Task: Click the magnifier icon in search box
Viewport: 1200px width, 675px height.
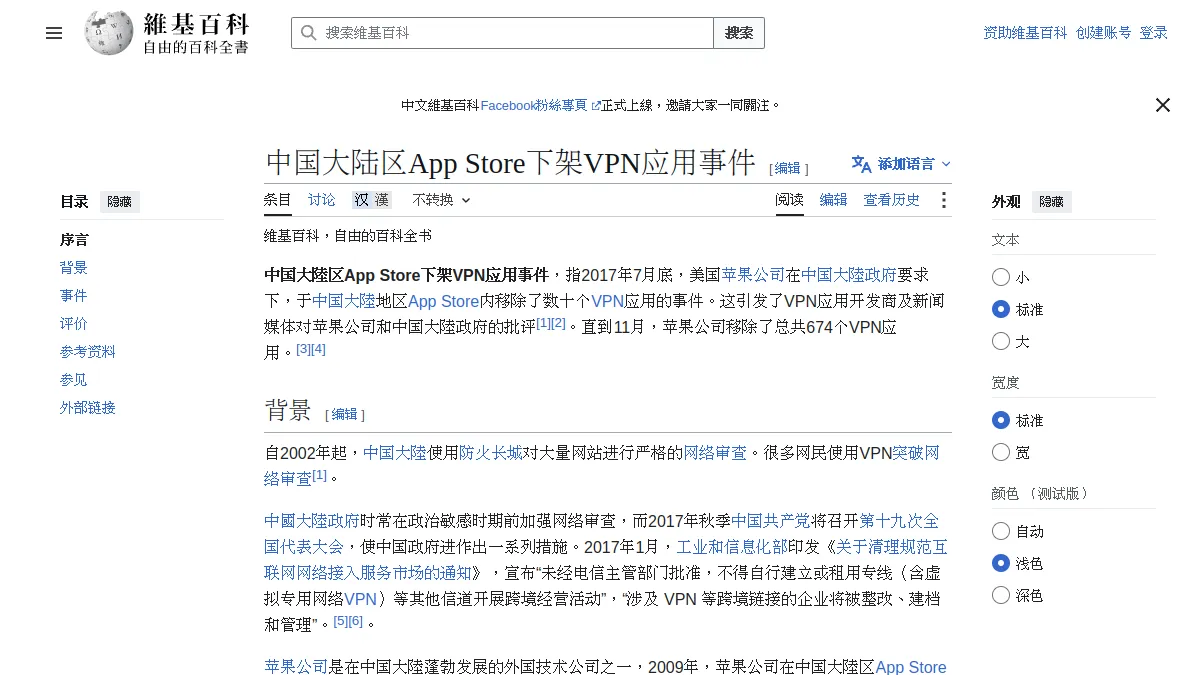Action: (308, 33)
